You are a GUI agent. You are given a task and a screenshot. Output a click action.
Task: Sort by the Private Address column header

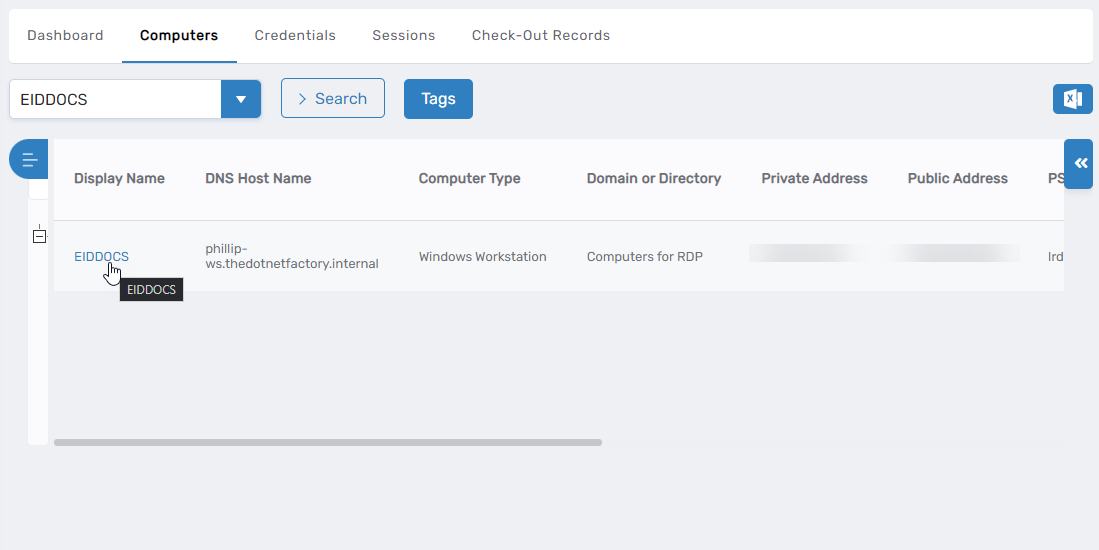pos(814,179)
